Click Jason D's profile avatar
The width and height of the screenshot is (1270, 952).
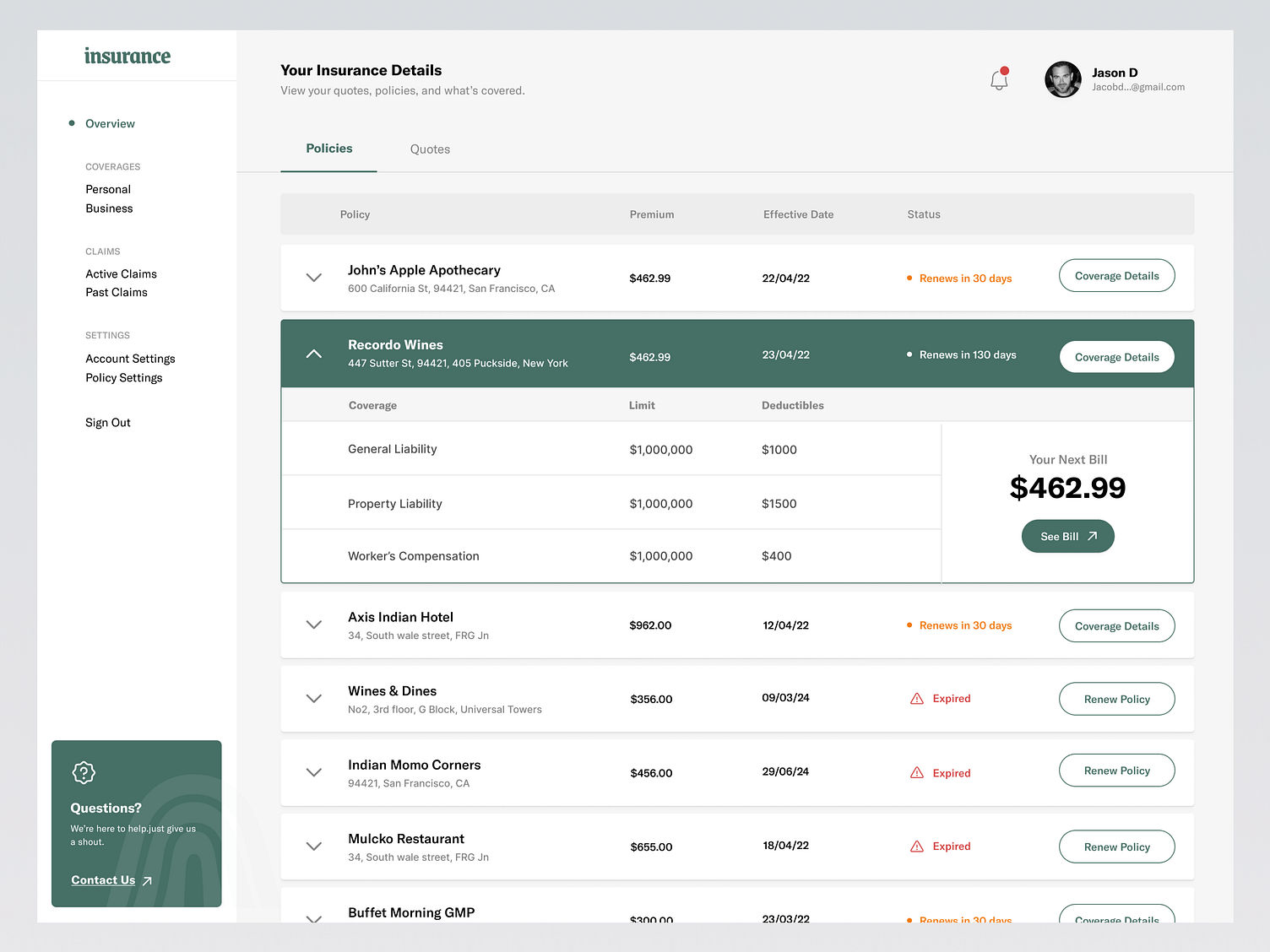click(x=1062, y=78)
